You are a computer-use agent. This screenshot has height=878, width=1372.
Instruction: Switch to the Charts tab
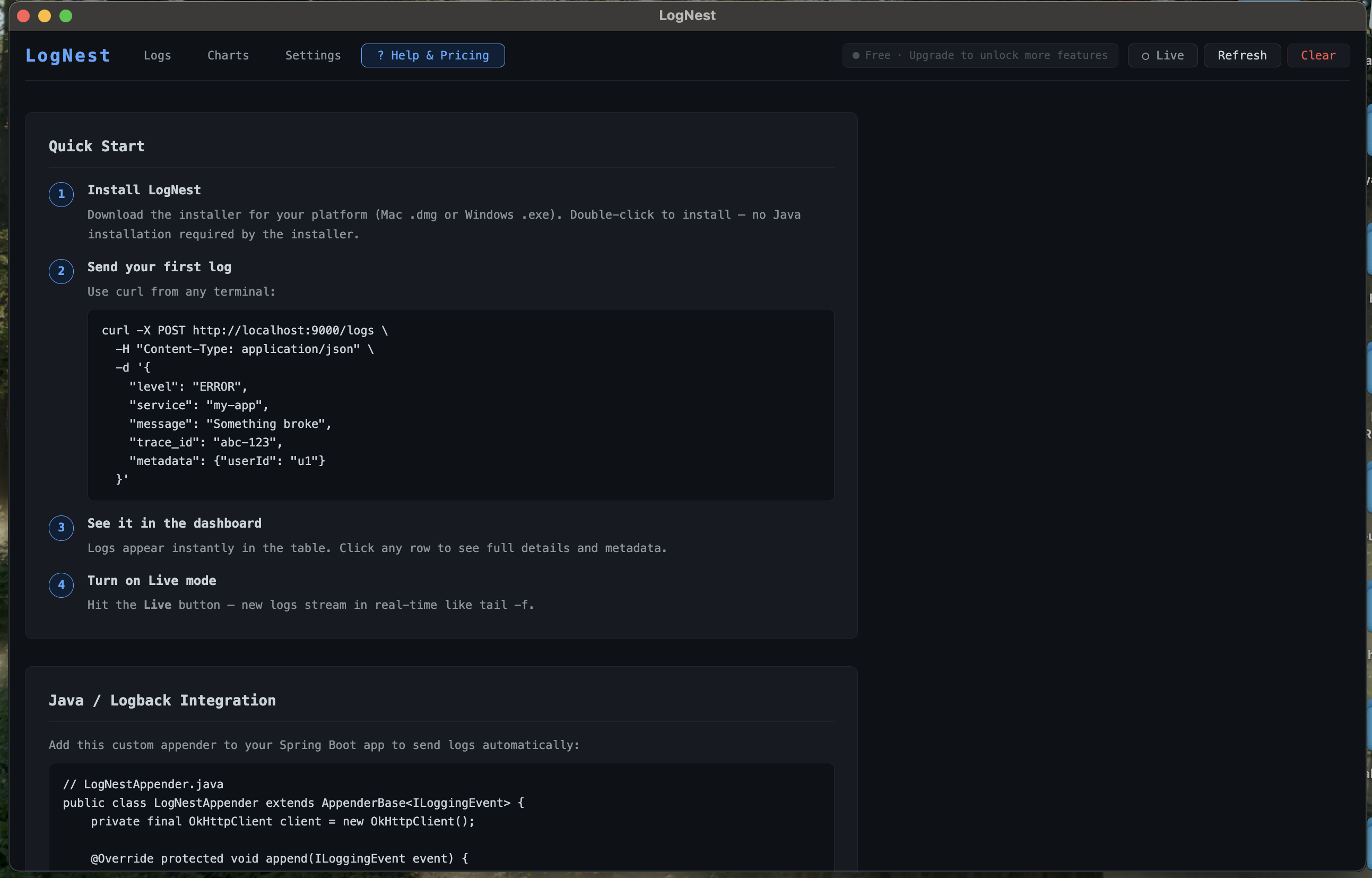tap(228, 55)
